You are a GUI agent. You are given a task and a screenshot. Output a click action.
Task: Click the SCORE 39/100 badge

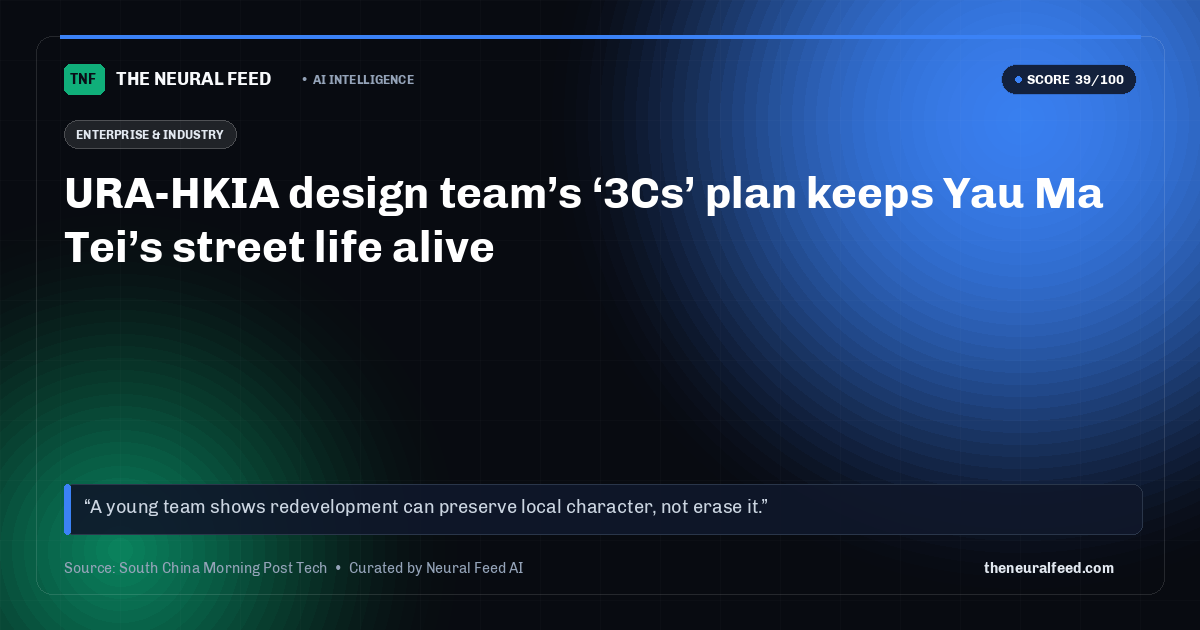(1069, 80)
